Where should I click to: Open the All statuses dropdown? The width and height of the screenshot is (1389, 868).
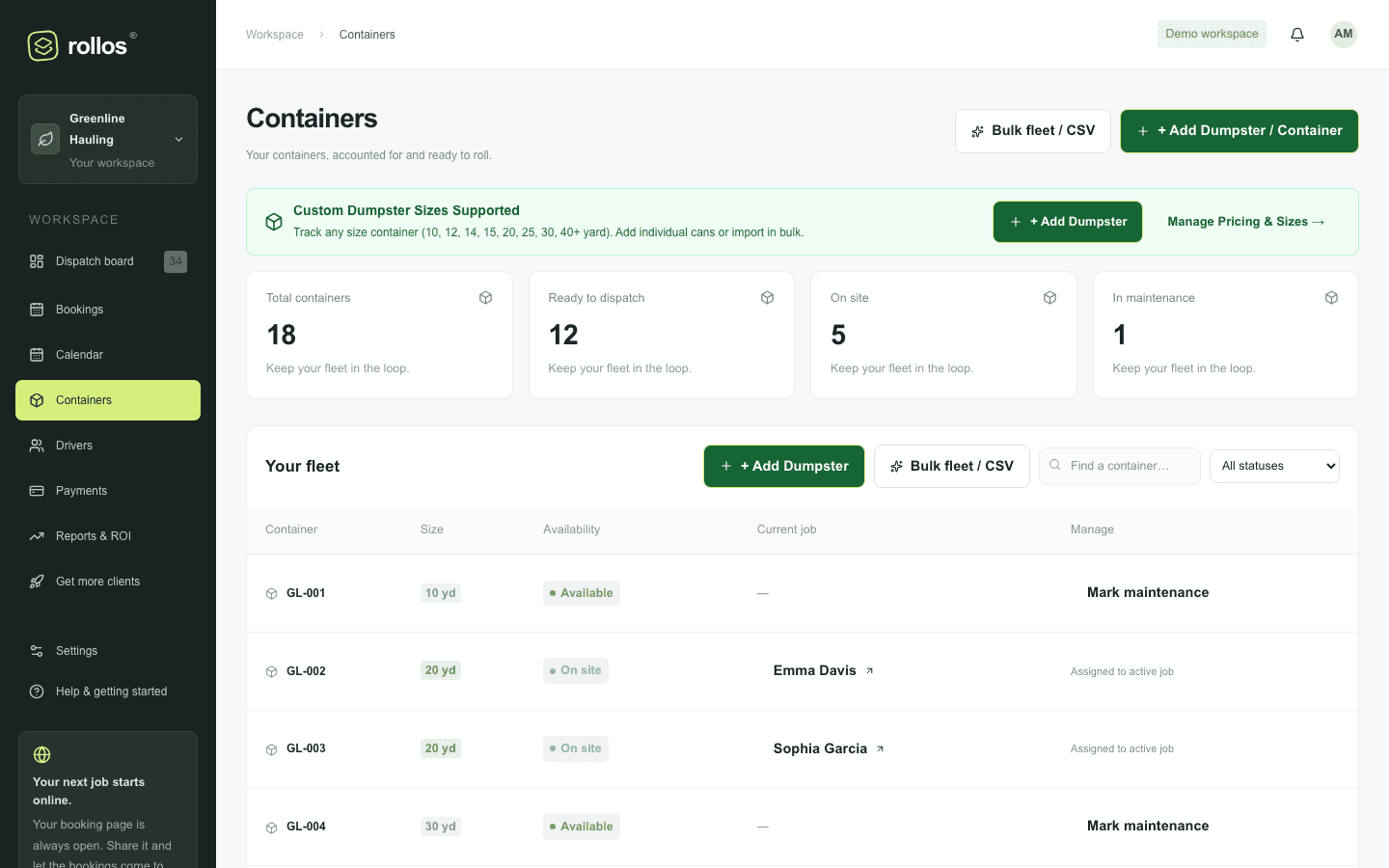click(x=1275, y=467)
